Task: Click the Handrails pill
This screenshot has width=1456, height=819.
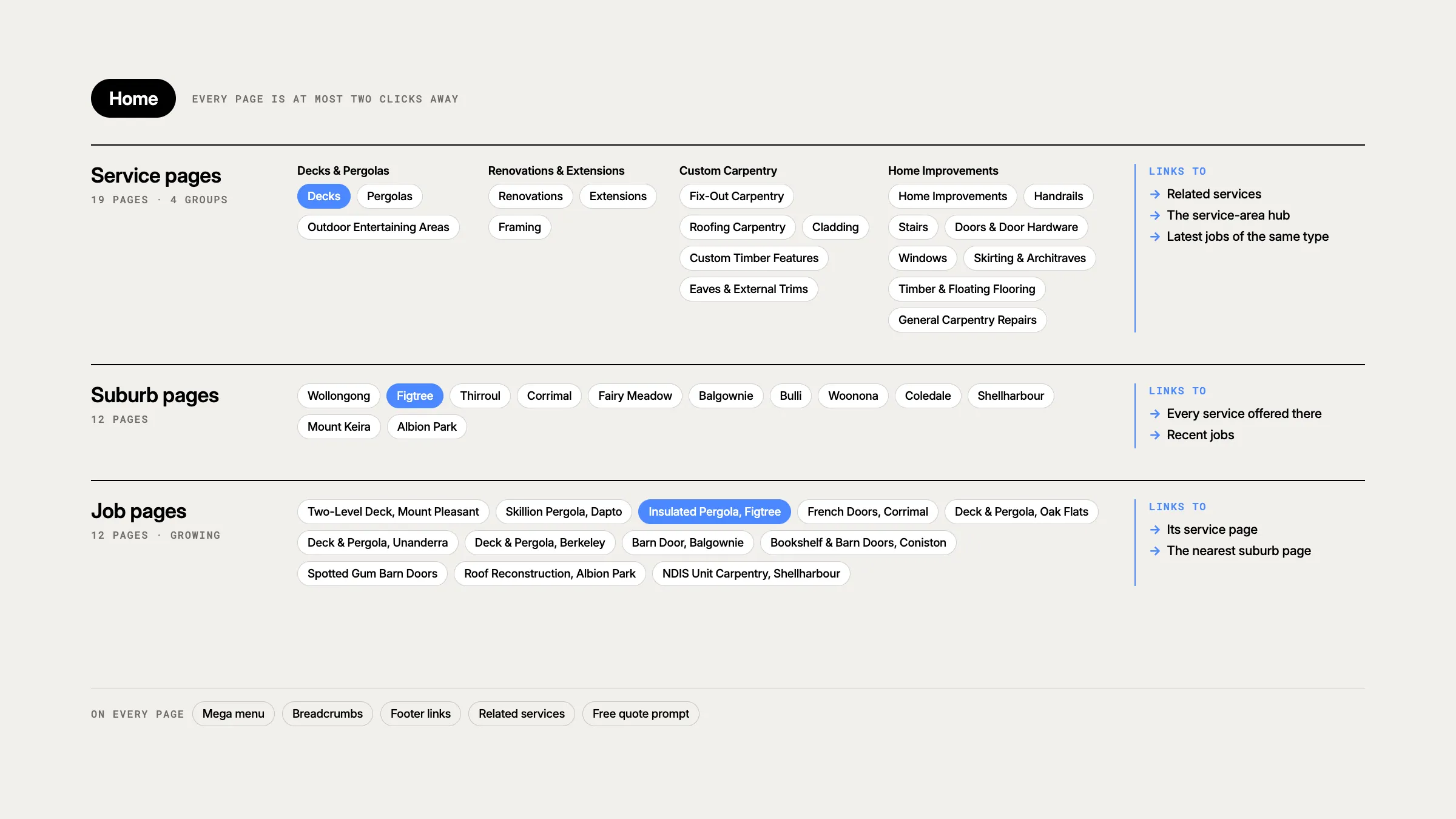Action: pyautogui.click(x=1059, y=196)
